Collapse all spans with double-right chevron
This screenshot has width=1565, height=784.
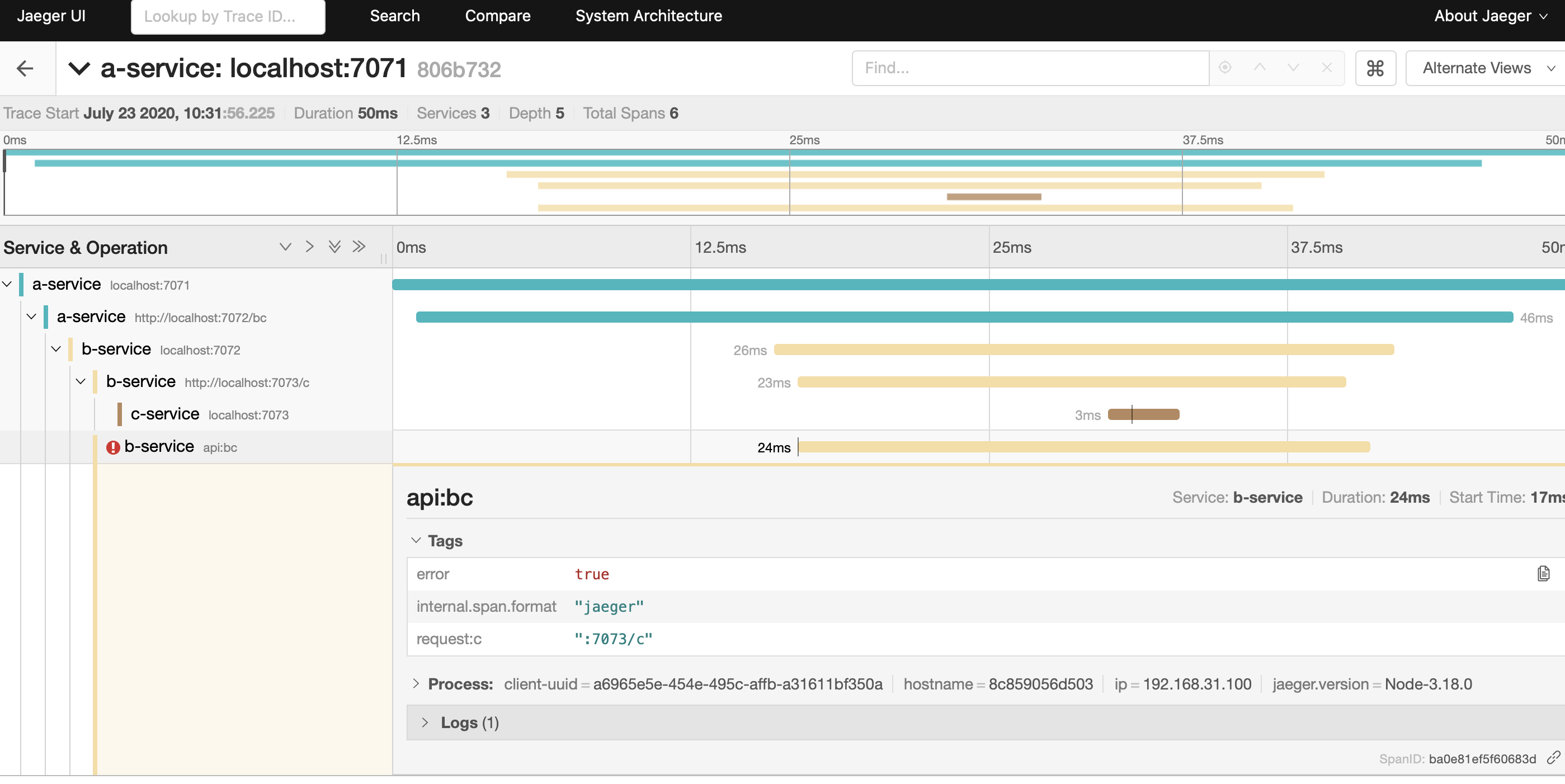[x=359, y=247]
